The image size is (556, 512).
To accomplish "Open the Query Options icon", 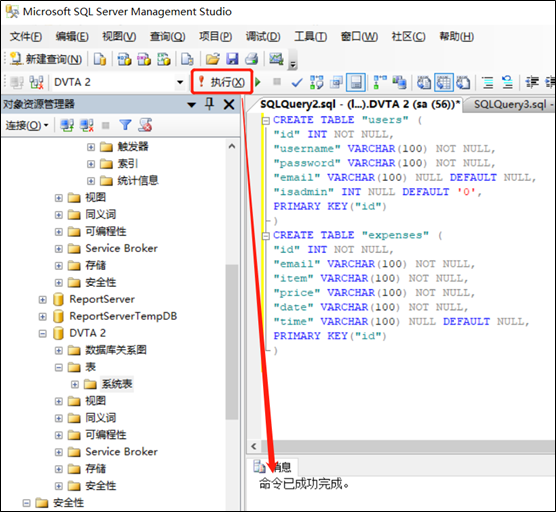I will 336,82.
